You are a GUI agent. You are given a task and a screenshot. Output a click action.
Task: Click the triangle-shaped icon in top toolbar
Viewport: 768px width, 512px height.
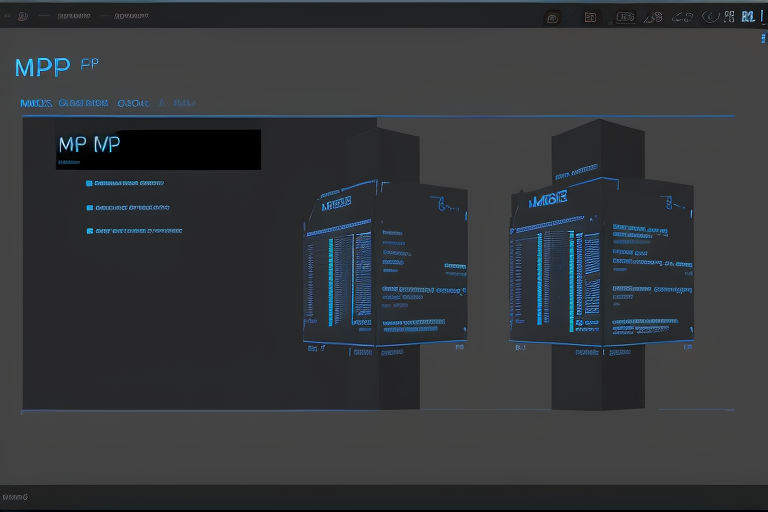coord(652,17)
